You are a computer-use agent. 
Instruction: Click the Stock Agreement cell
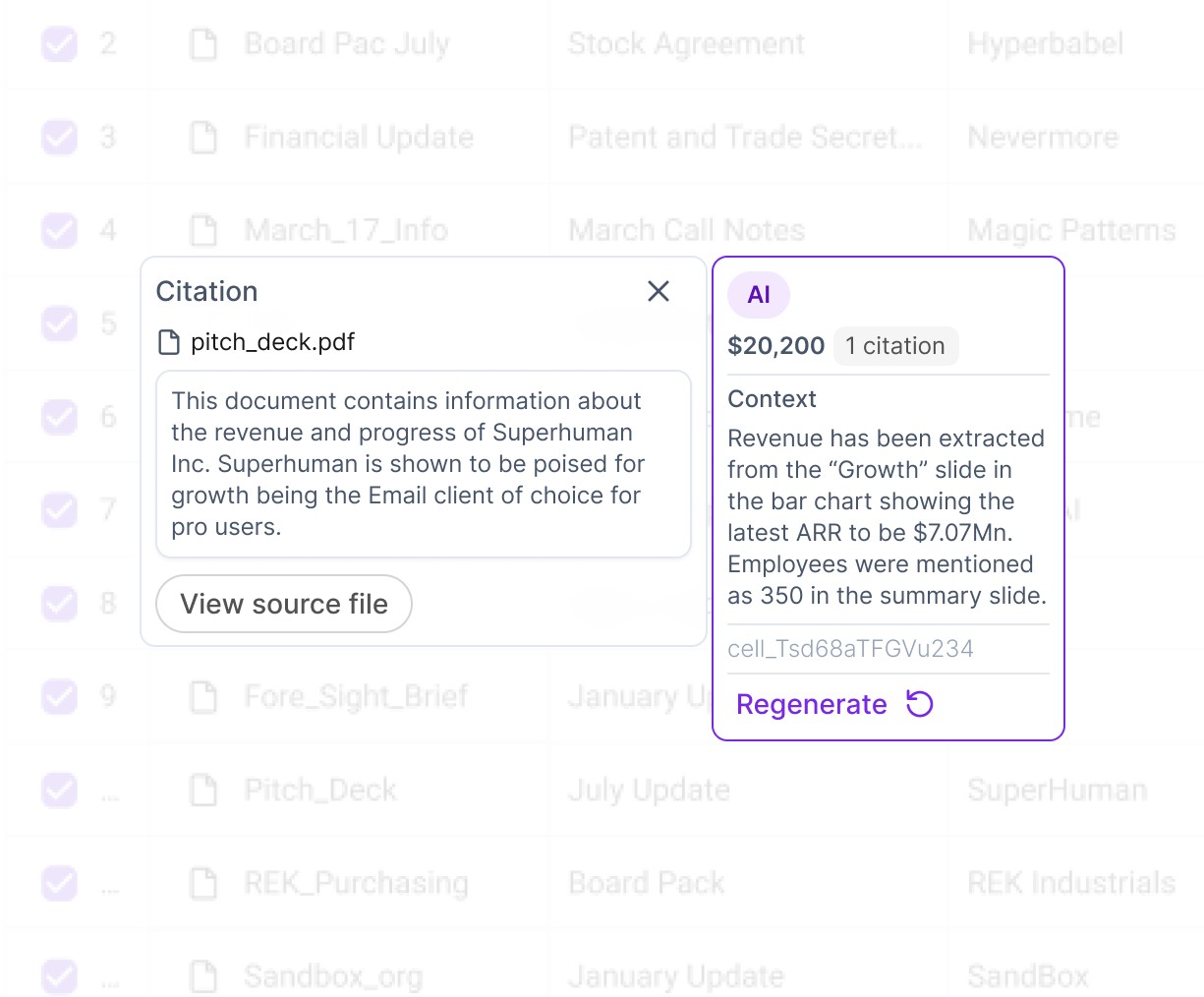pos(686,43)
